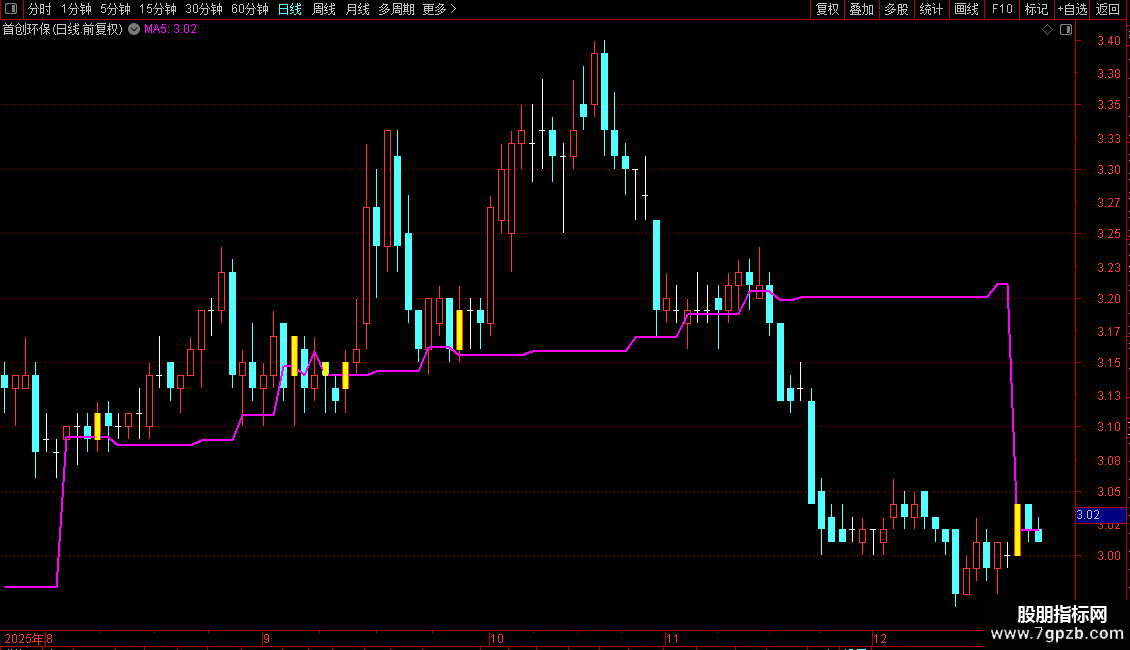Image resolution: width=1130 pixels, height=650 pixels.
Task: Select the 15分钟 period tab
Action: click(158, 9)
